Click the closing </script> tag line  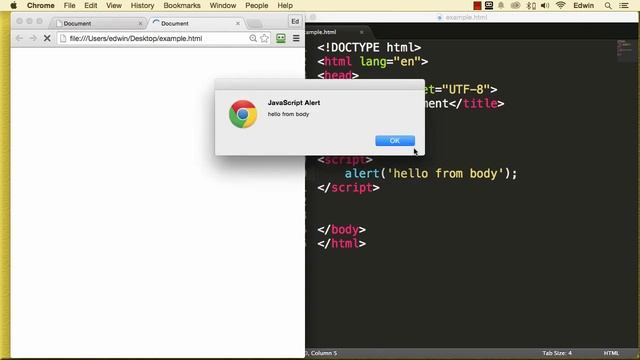(348, 188)
